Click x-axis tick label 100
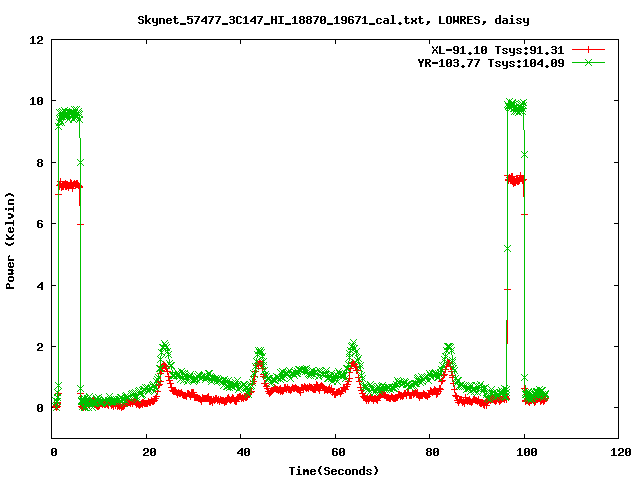640x480 pixels. (527, 452)
